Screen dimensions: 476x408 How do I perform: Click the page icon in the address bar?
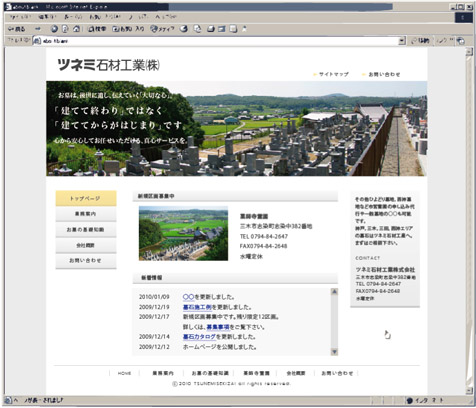(x=37, y=41)
